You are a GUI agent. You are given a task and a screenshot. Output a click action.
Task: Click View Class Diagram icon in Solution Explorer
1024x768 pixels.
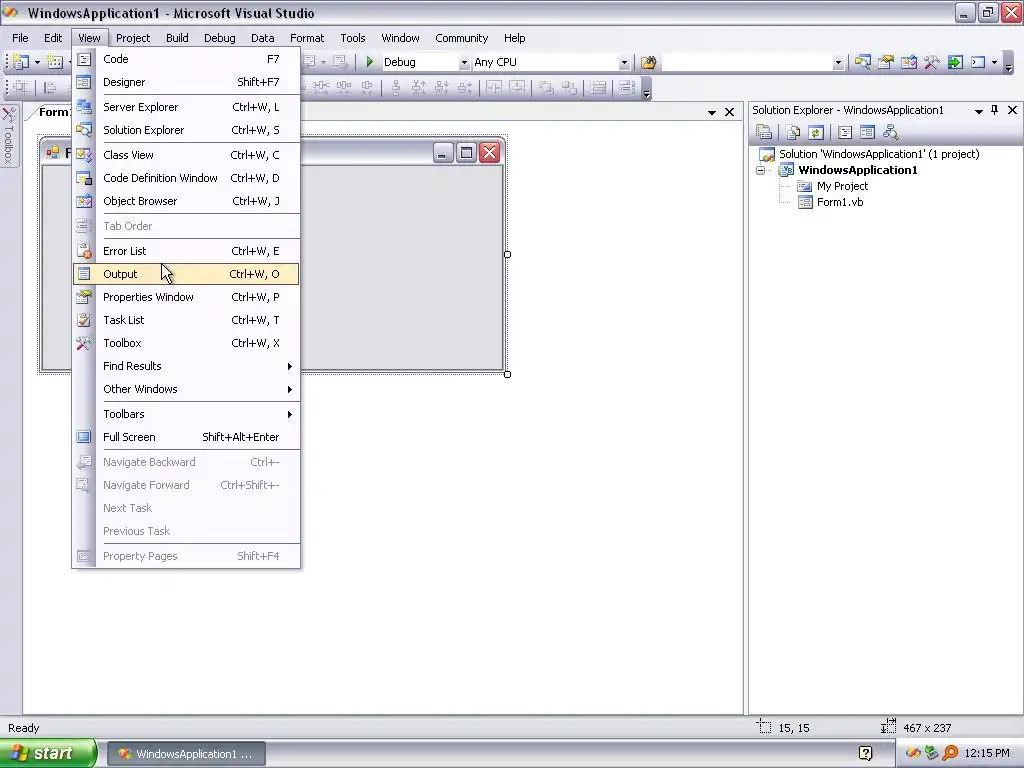point(890,133)
